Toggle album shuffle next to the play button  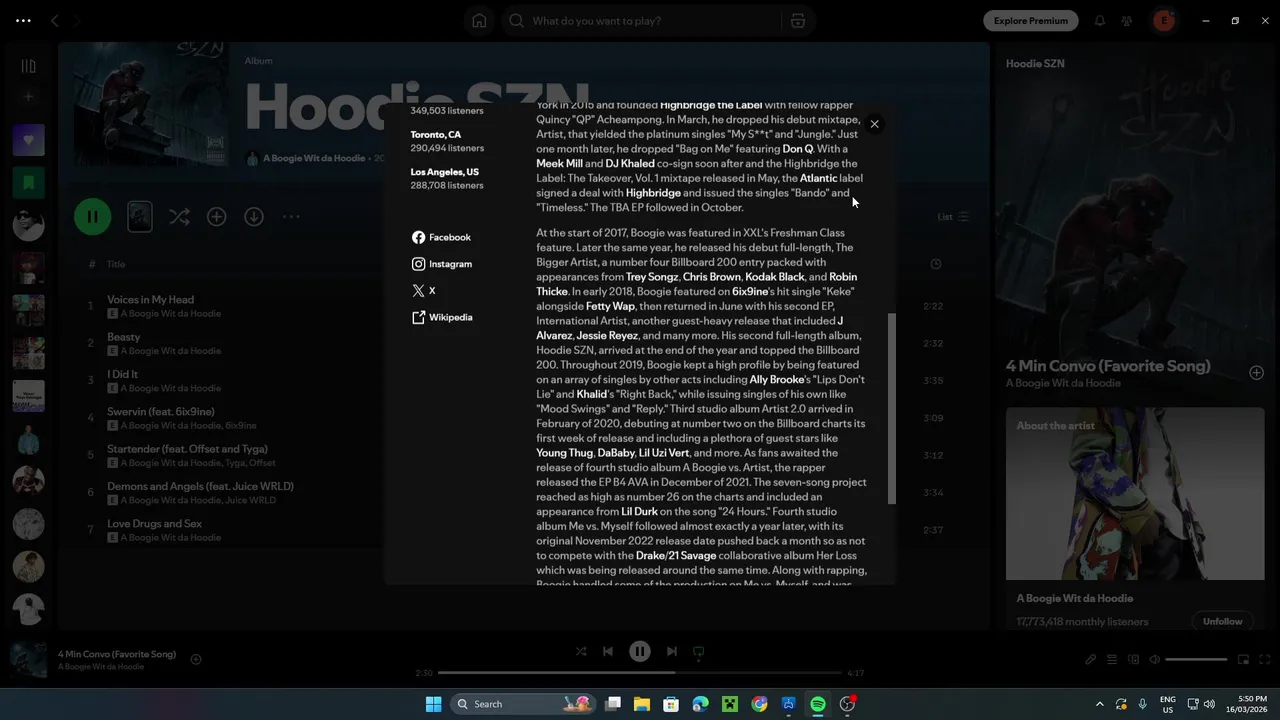coord(179,217)
